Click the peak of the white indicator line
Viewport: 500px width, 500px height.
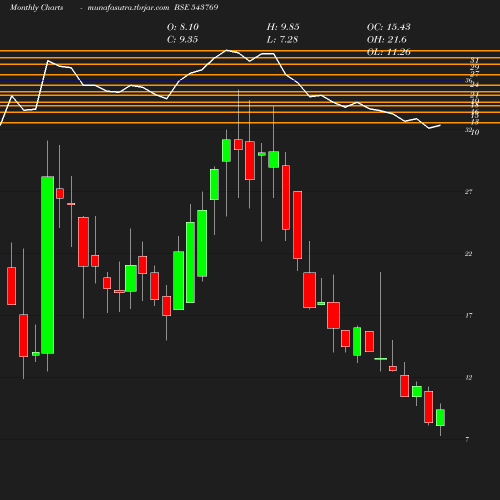[227, 50]
